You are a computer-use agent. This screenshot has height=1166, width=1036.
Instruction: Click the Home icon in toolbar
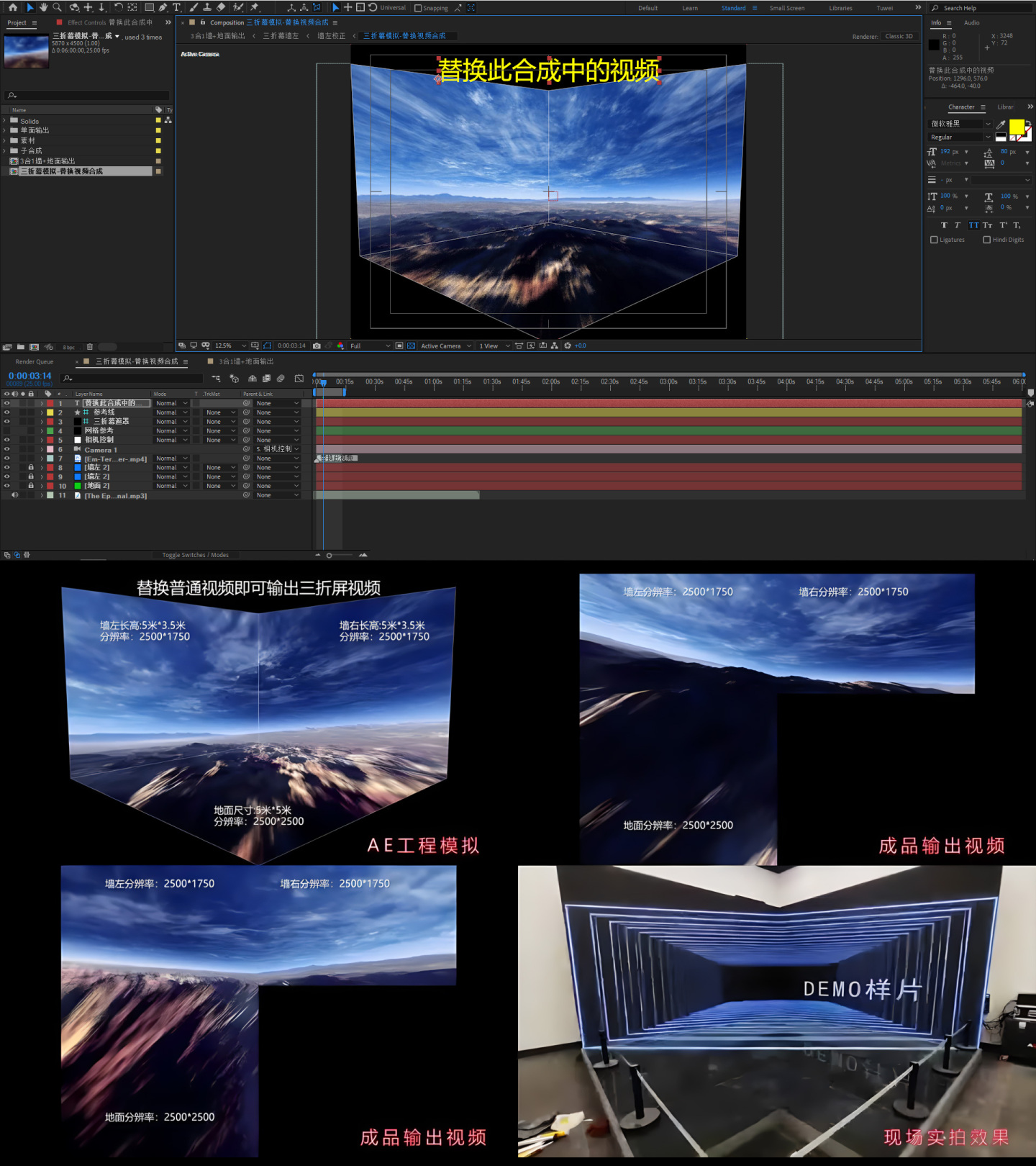click(x=12, y=7)
